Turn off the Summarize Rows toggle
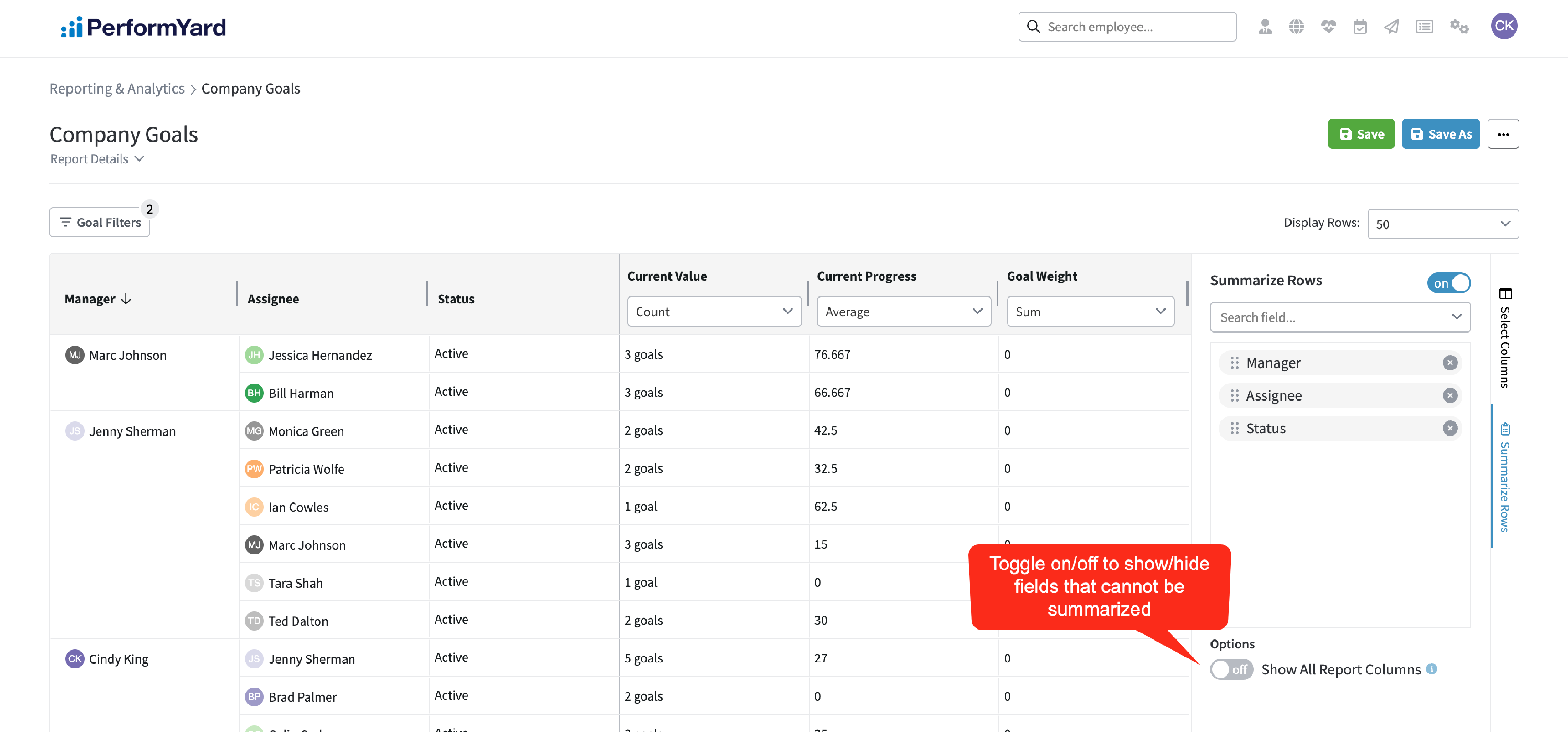Viewport: 1568px width, 732px height. coord(1449,283)
